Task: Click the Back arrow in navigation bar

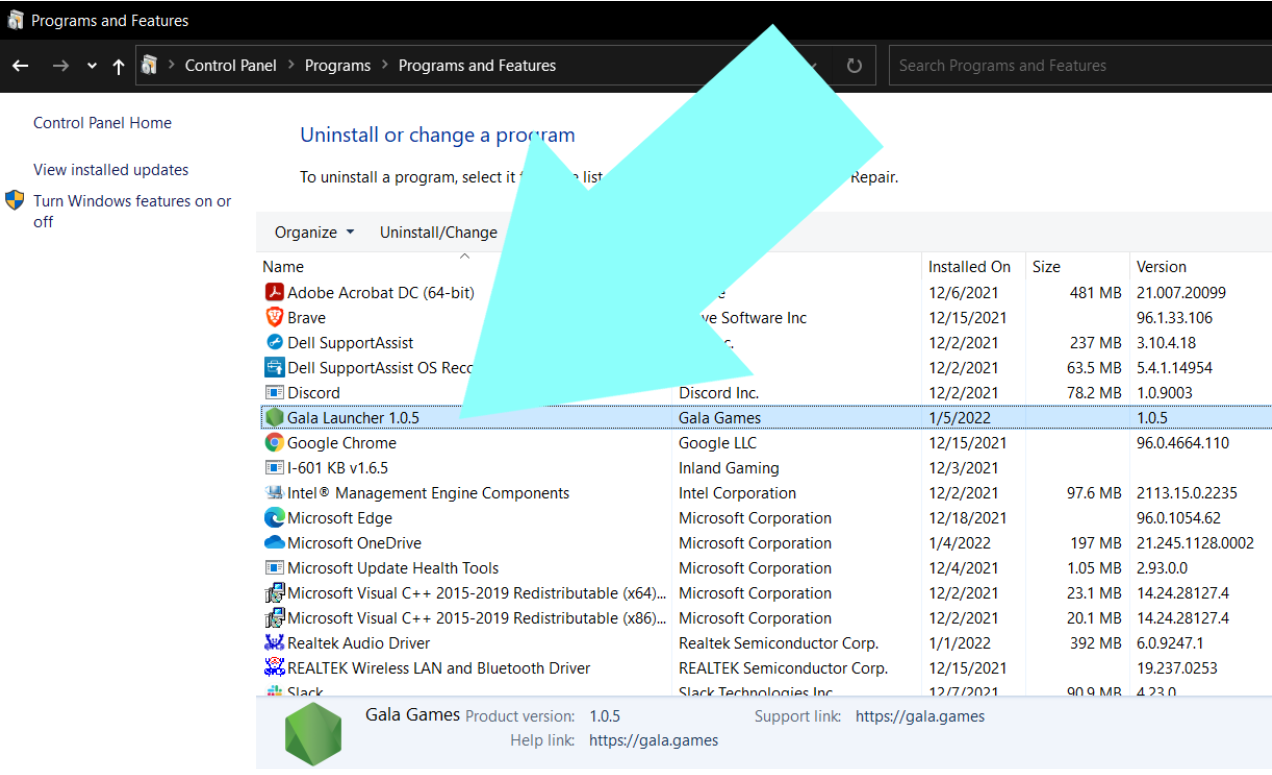Action: coord(20,66)
